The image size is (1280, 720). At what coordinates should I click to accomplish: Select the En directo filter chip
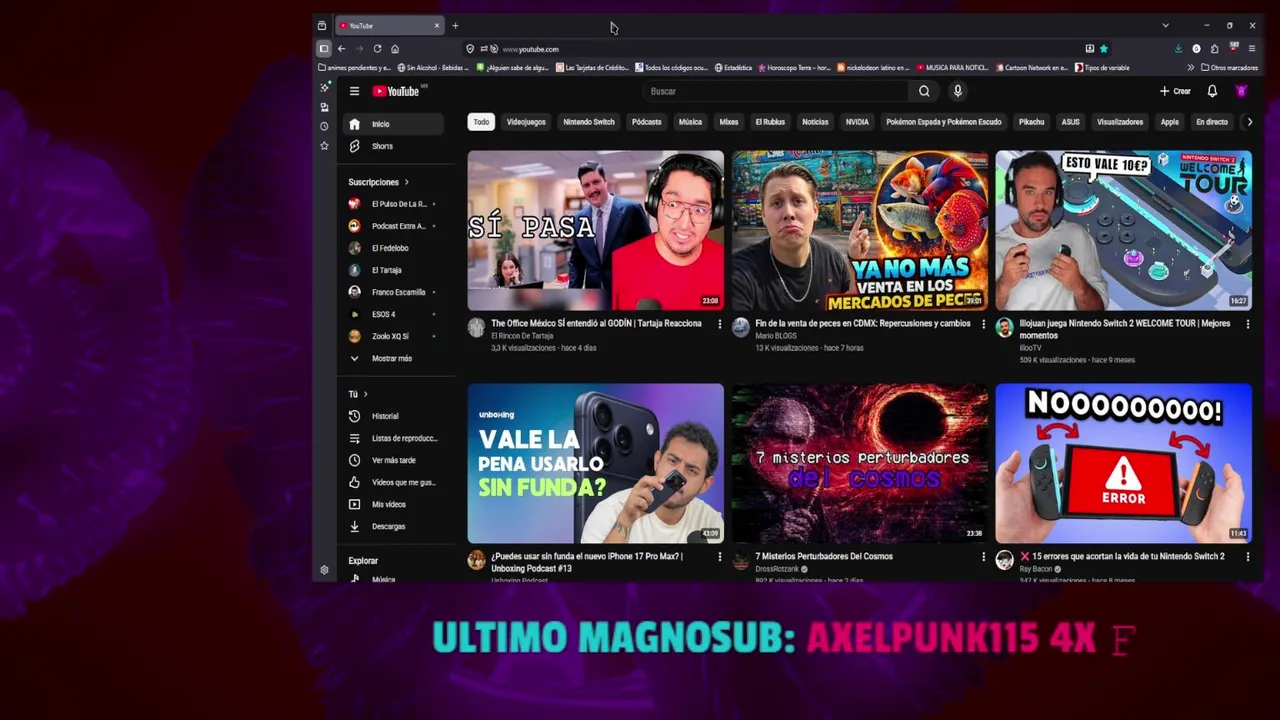point(1211,122)
